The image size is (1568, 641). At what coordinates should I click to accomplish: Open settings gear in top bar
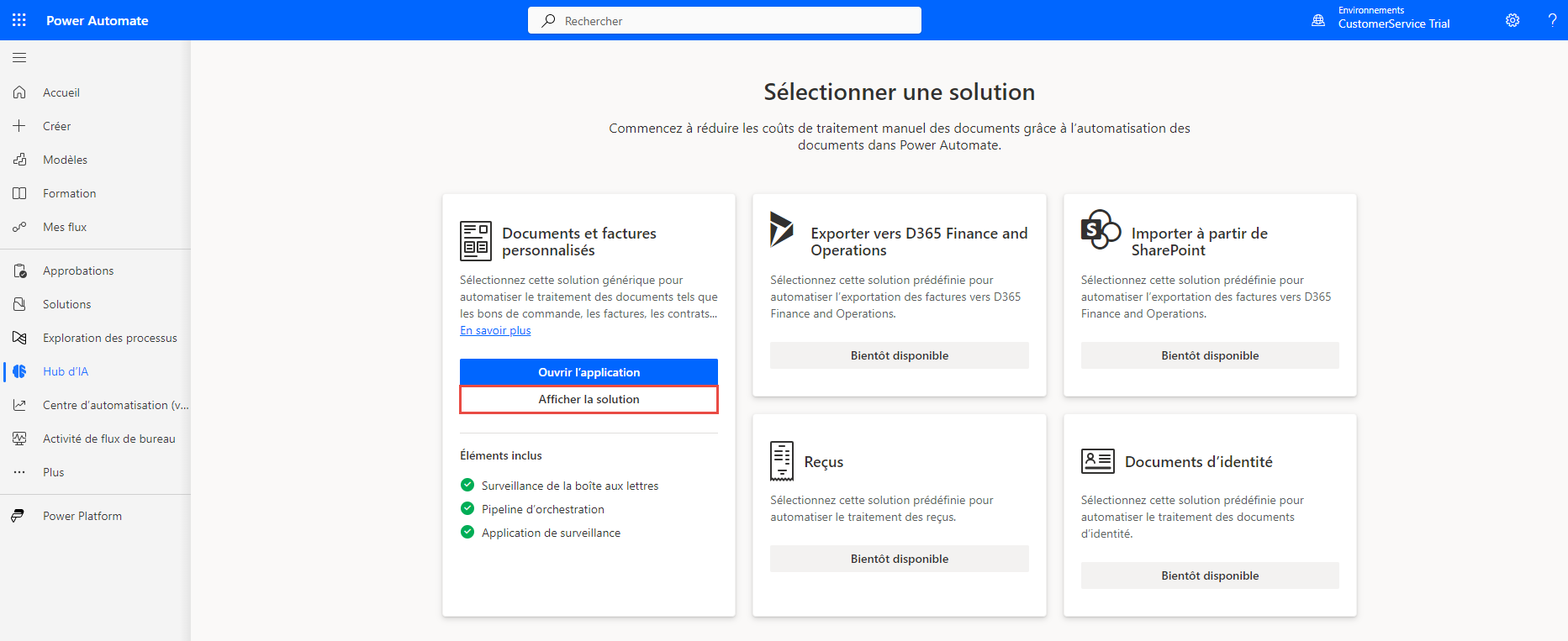tap(1513, 20)
